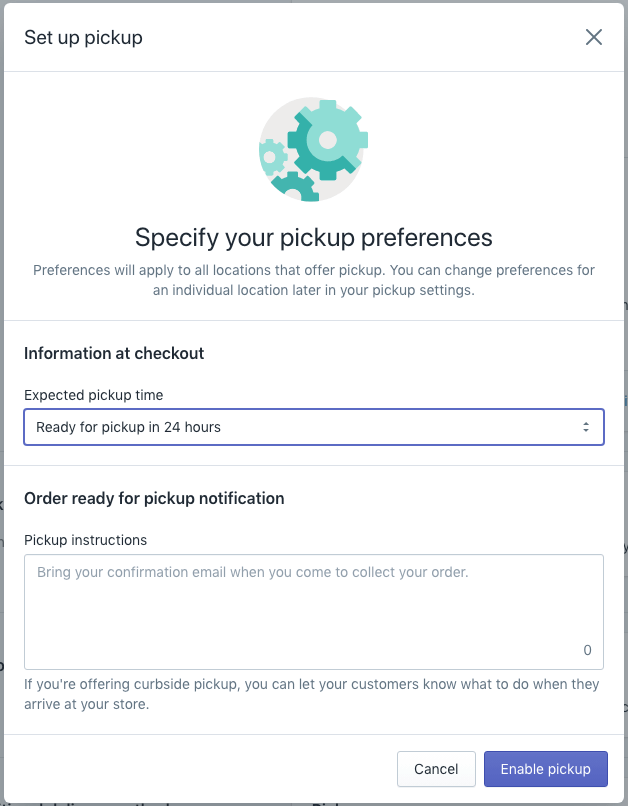Click the white hub of the large gear
Image resolution: width=628 pixels, height=806 pixels.
[x=328, y=139]
